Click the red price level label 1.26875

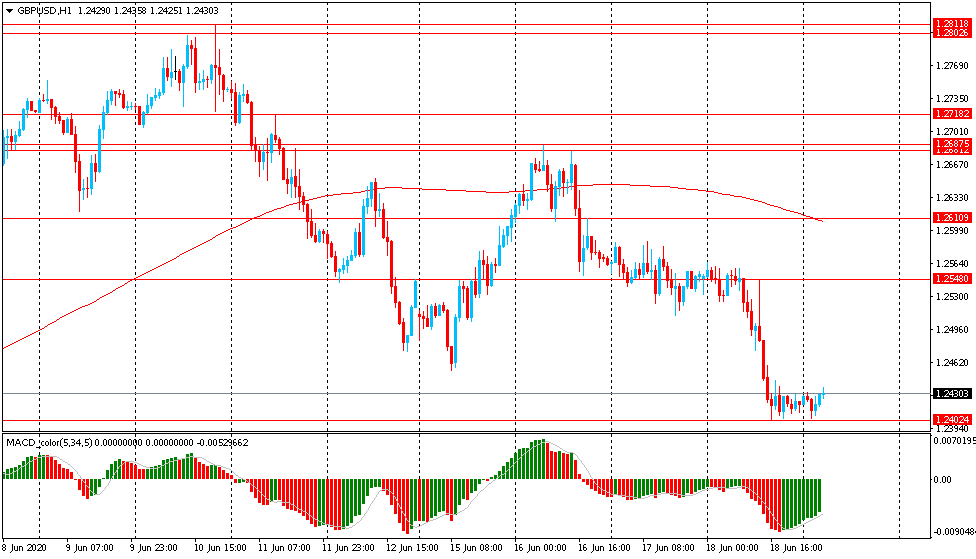point(952,143)
